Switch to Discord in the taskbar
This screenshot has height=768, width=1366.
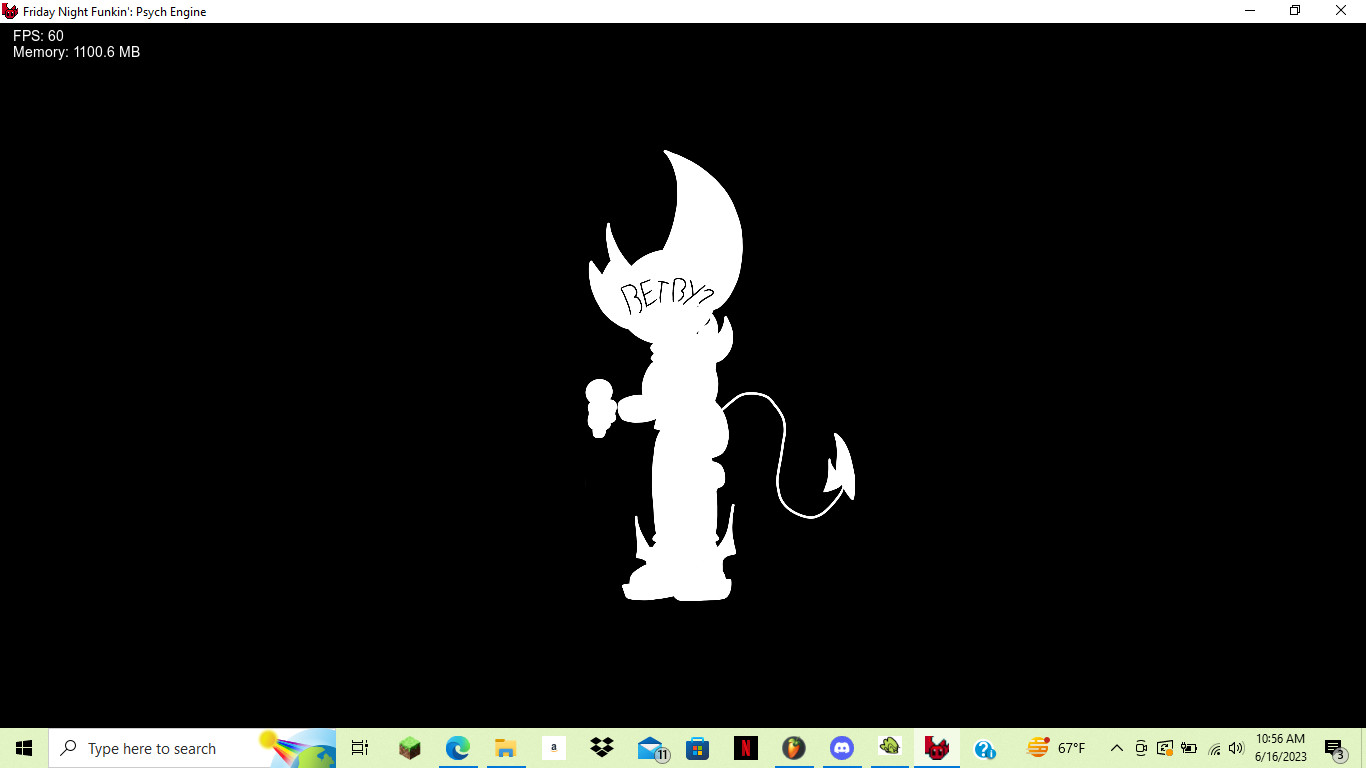pos(841,748)
